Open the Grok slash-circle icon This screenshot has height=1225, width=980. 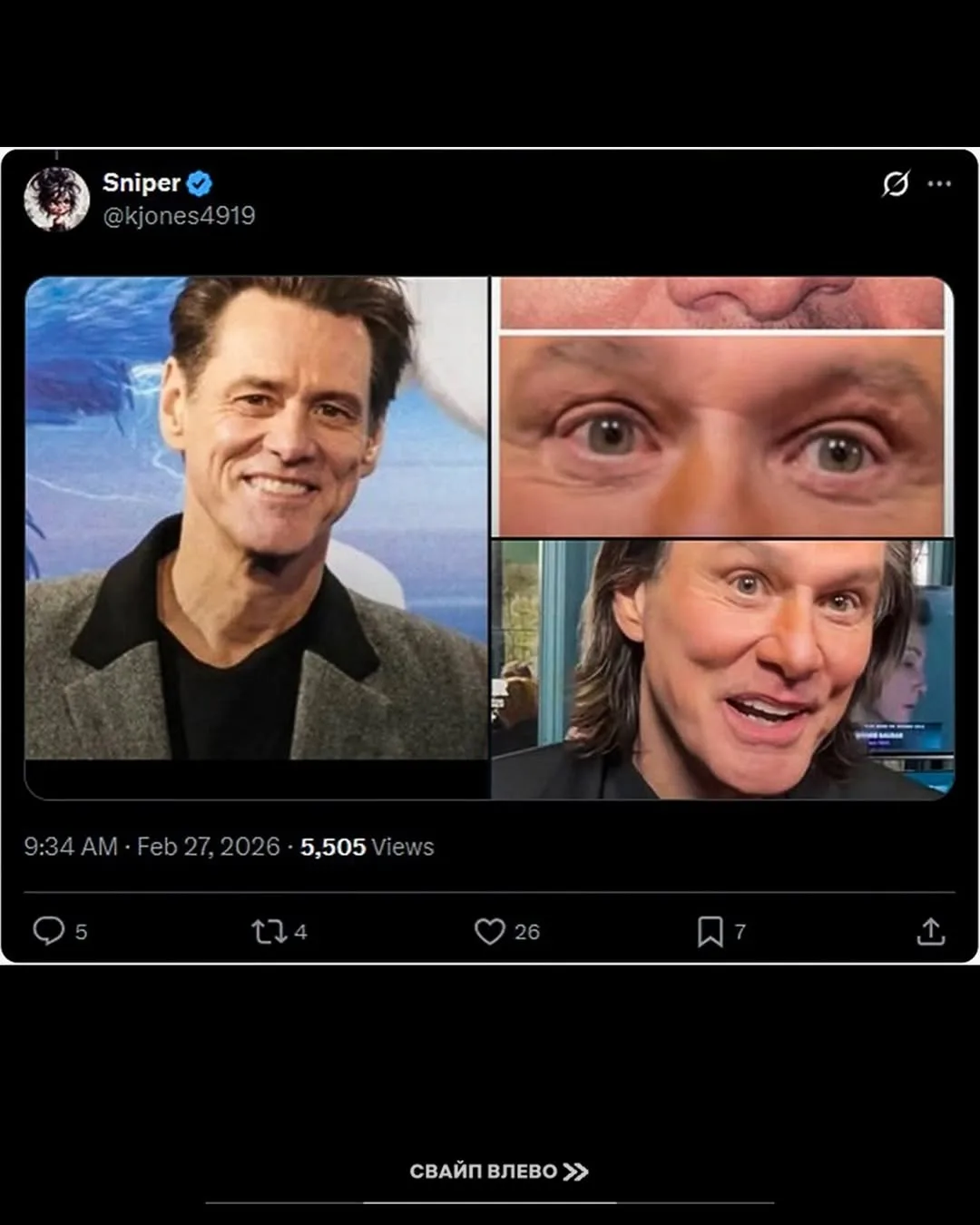(x=896, y=183)
